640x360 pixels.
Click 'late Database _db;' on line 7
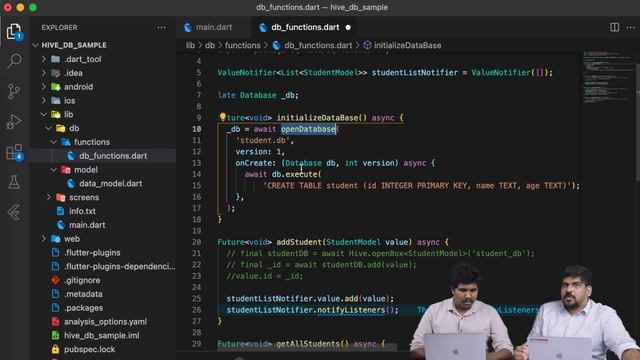coord(258,95)
